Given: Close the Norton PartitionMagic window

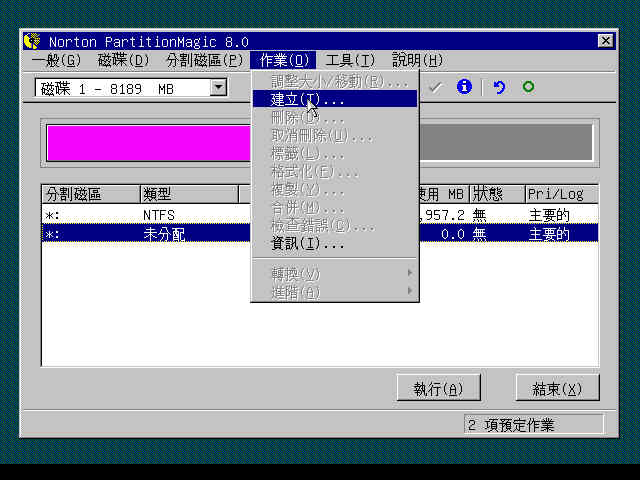Looking at the screenshot, I should (606, 41).
